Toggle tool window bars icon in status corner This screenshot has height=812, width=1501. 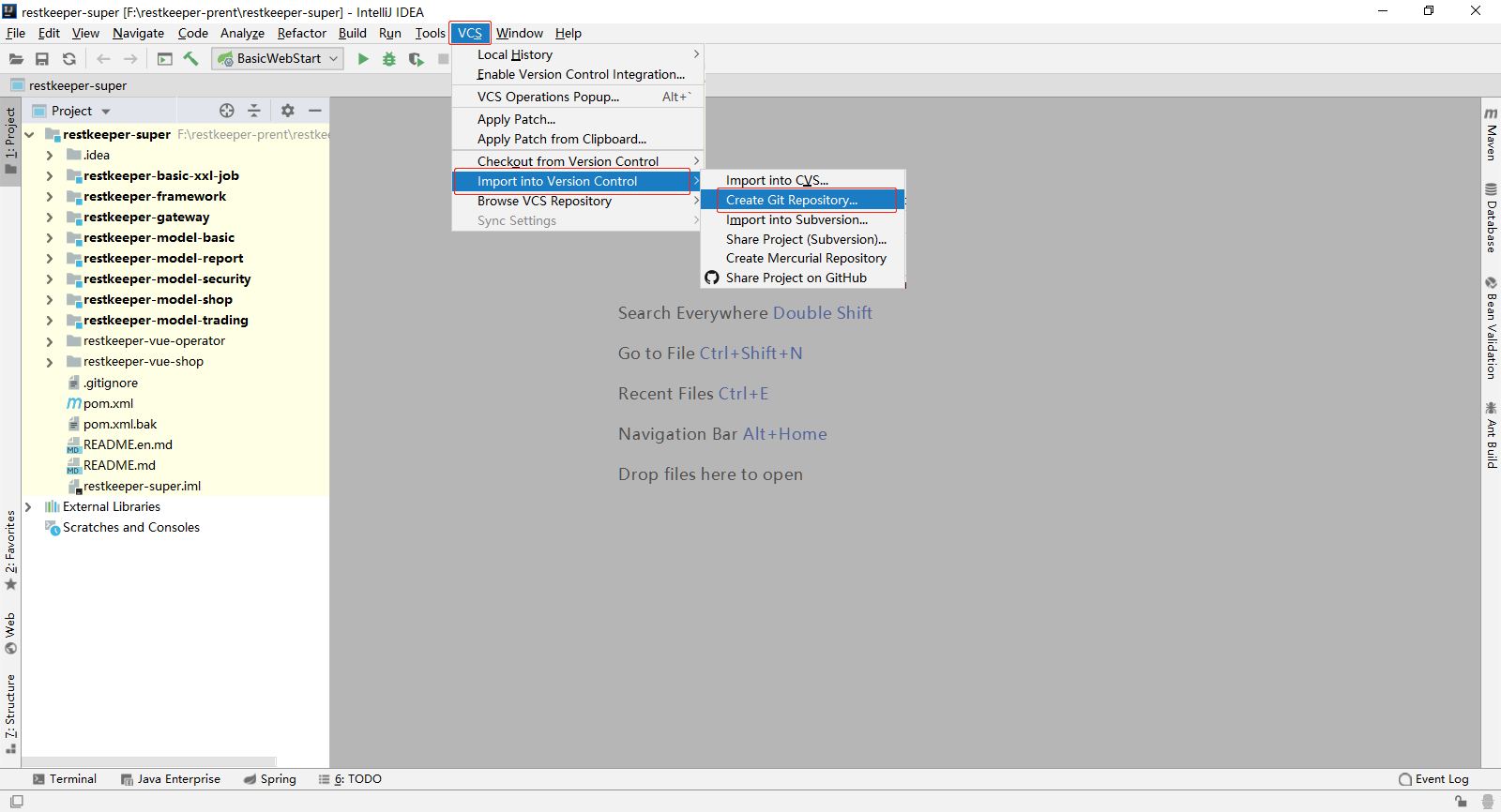[16, 802]
